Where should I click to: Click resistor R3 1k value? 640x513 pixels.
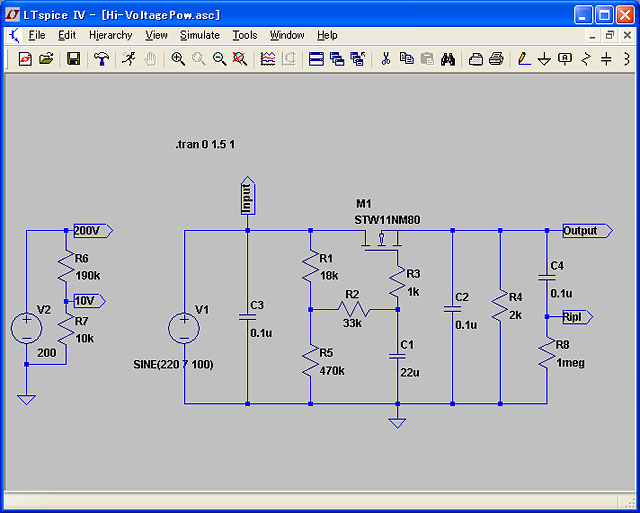pos(413,292)
